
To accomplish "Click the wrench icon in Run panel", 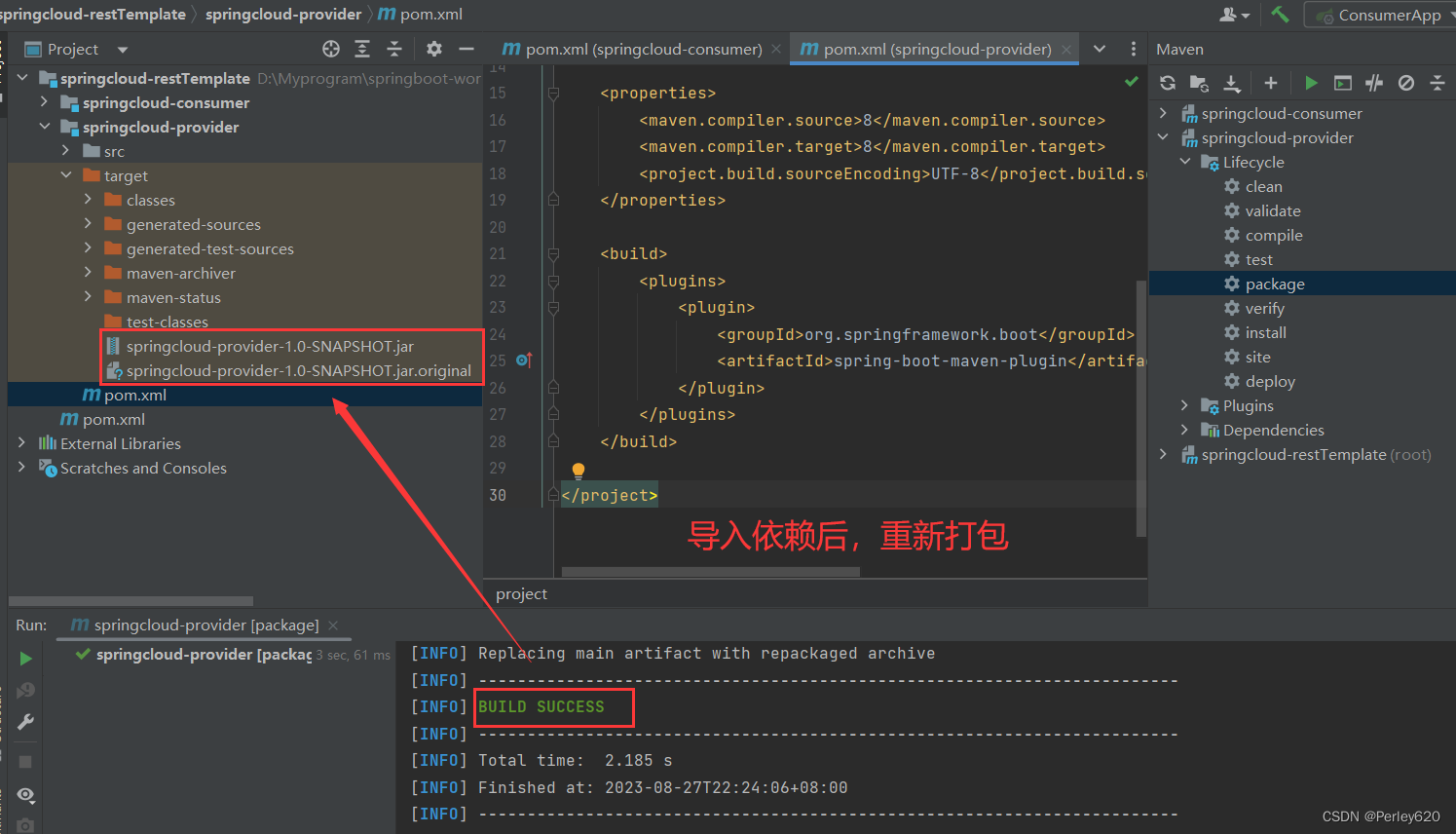I will click(x=25, y=722).
